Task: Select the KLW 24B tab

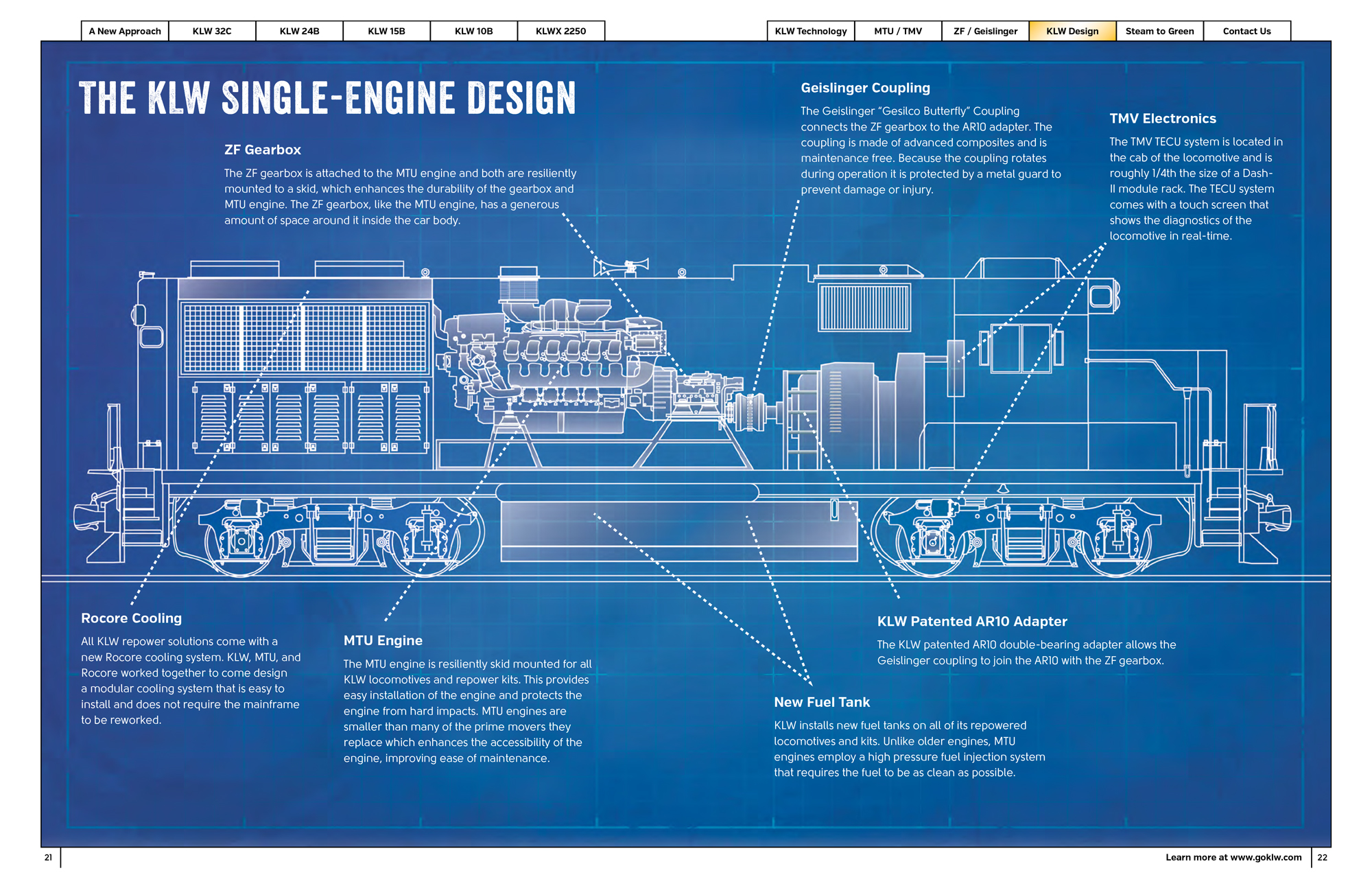Action: click(299, 31)
